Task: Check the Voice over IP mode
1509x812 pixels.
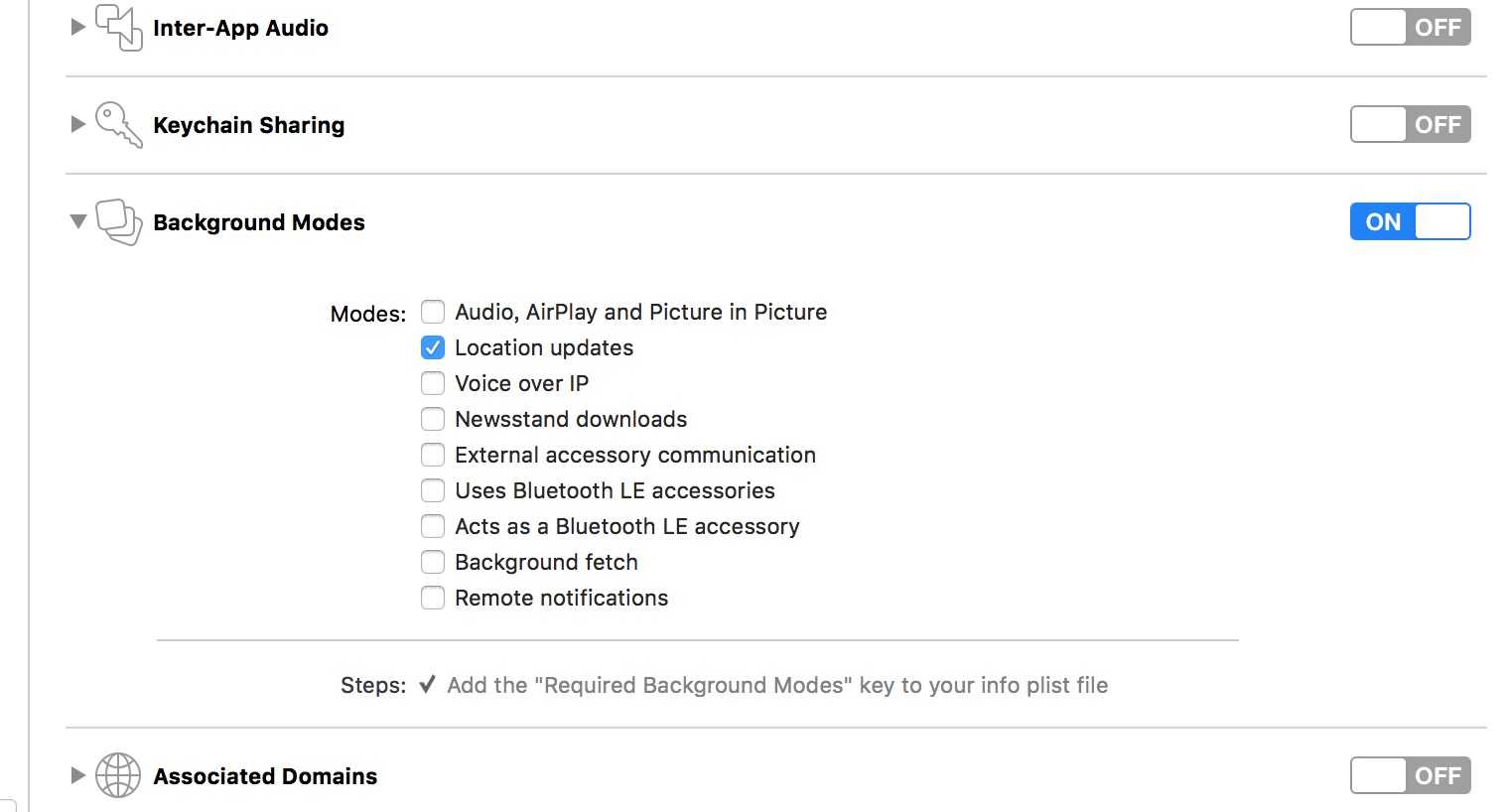Action: coord(433,383)
